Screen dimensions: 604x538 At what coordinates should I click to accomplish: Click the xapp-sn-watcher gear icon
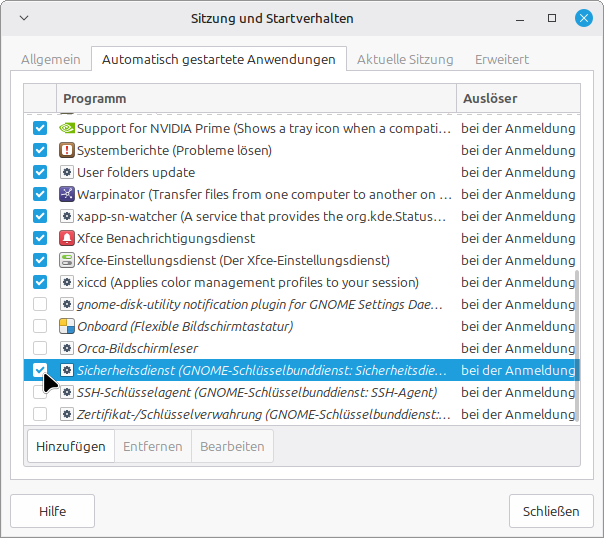(x=67, y=216)
